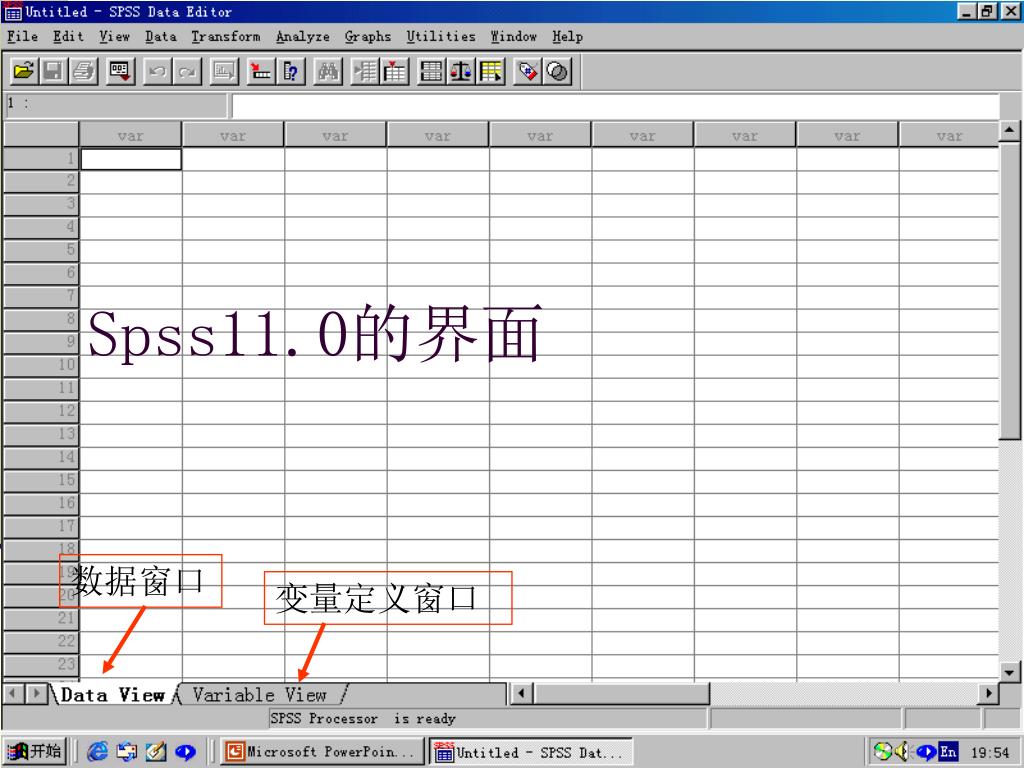Click the sheet tab scroll-left arrow
Viewport: 1024px width, 768px height.
(x=13, y=693)
